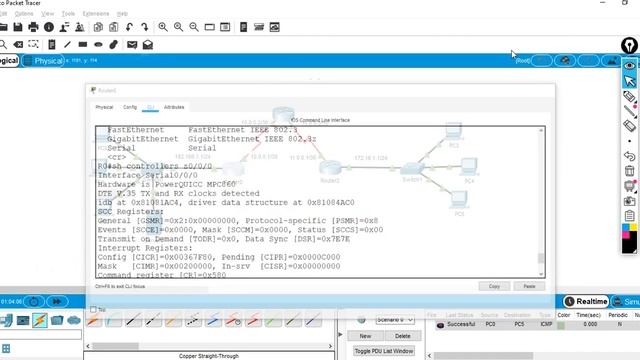
Task: Click the camera icon in right palette
Action: [629, 201]
